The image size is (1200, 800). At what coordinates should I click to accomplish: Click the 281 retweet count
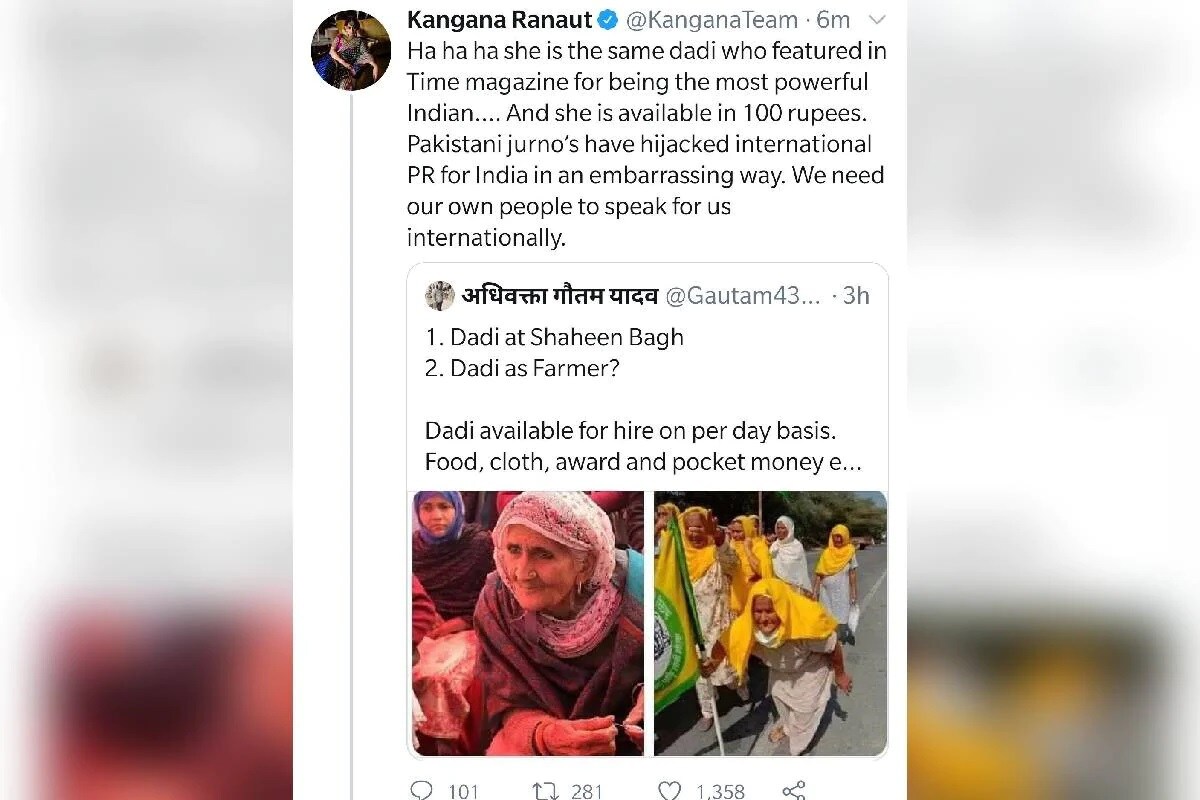tap(587, 791)
